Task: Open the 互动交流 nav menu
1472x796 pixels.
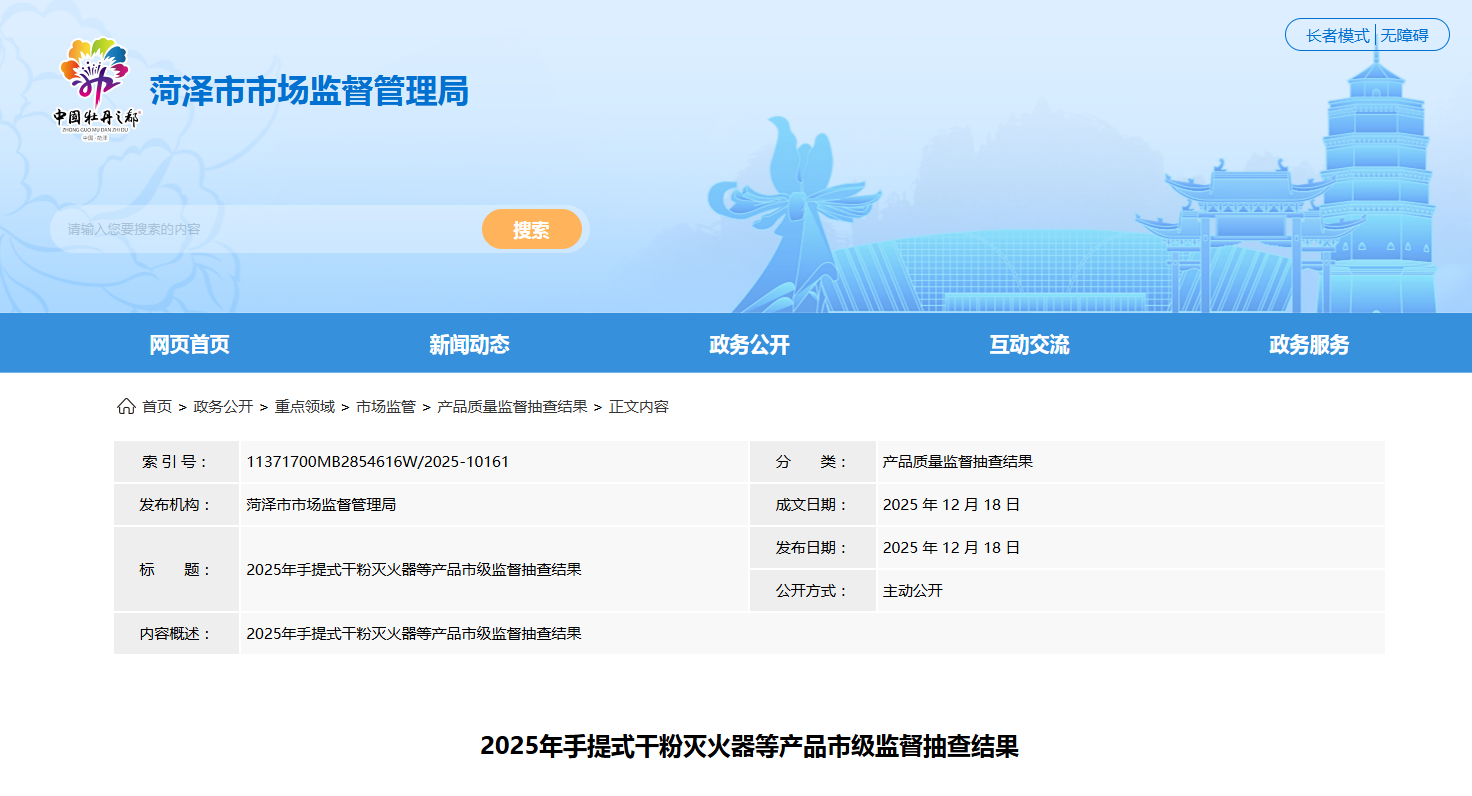Action: [x=1030, y=344]
